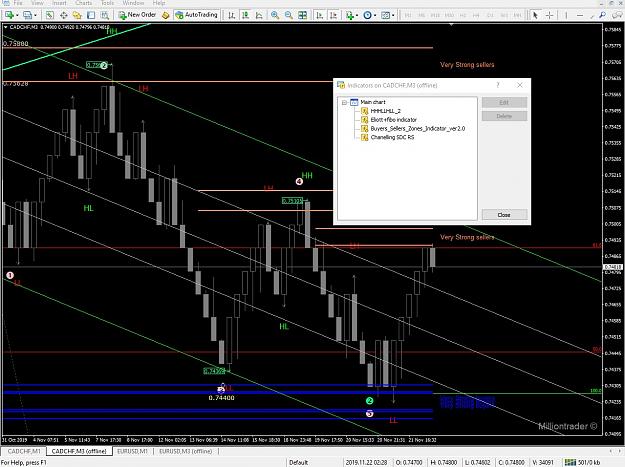Open the Market Watch panel icon

click(x=49, y=15)
